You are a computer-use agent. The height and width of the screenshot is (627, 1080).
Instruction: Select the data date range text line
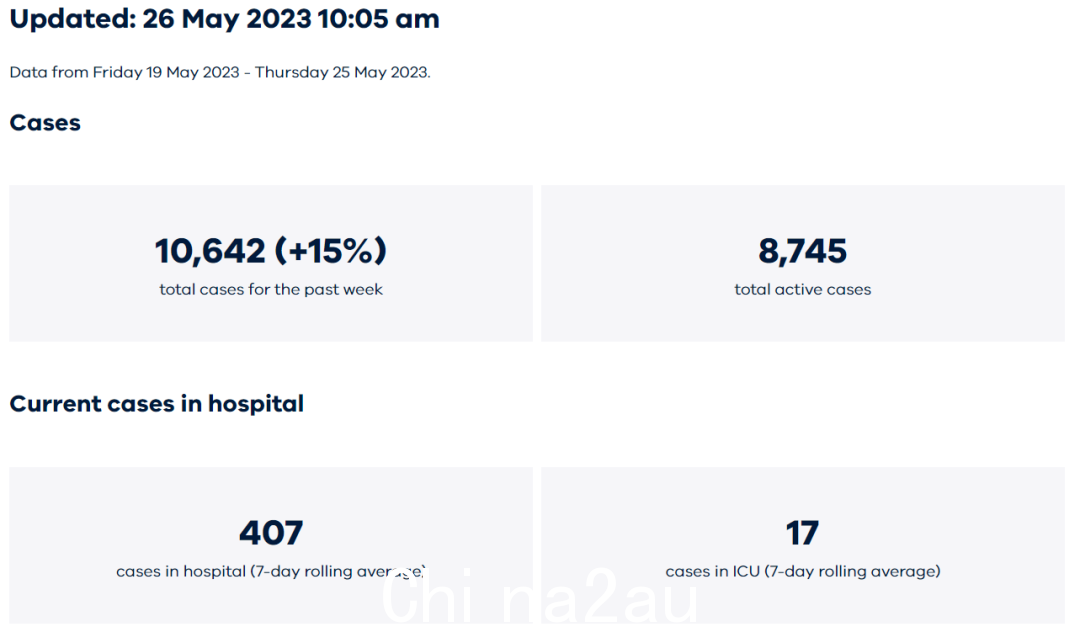pos(220,72)
